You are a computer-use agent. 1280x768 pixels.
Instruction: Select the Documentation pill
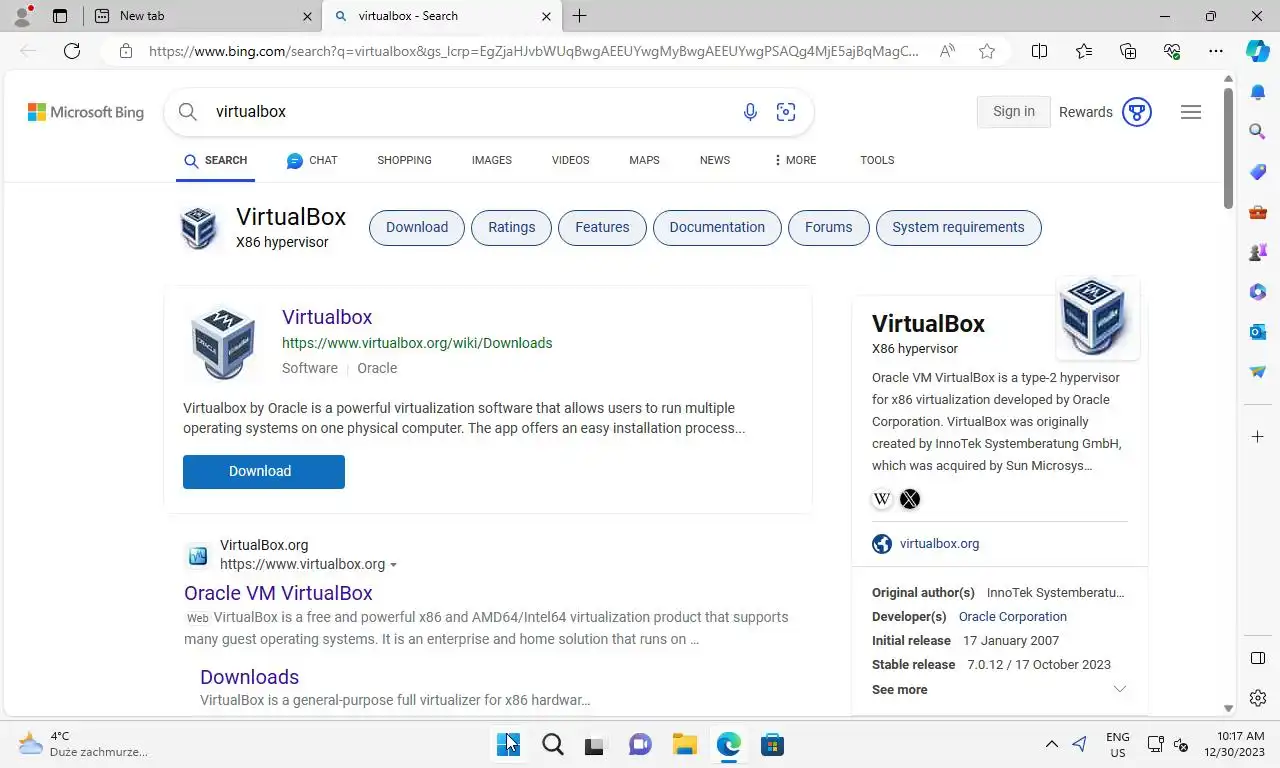click(717, 228)
